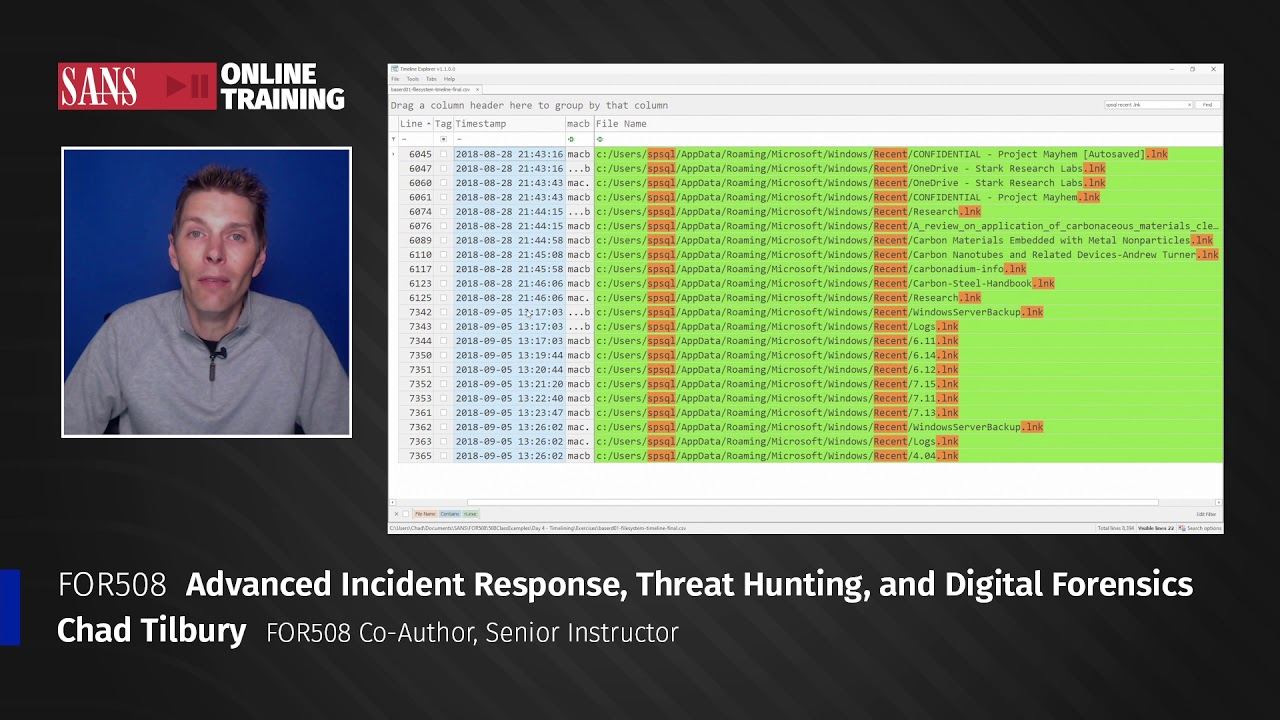Select the WindowsServerBackup.lnk row on line 7362
This screenshot has width=1280, height=720.
point(908,427)
